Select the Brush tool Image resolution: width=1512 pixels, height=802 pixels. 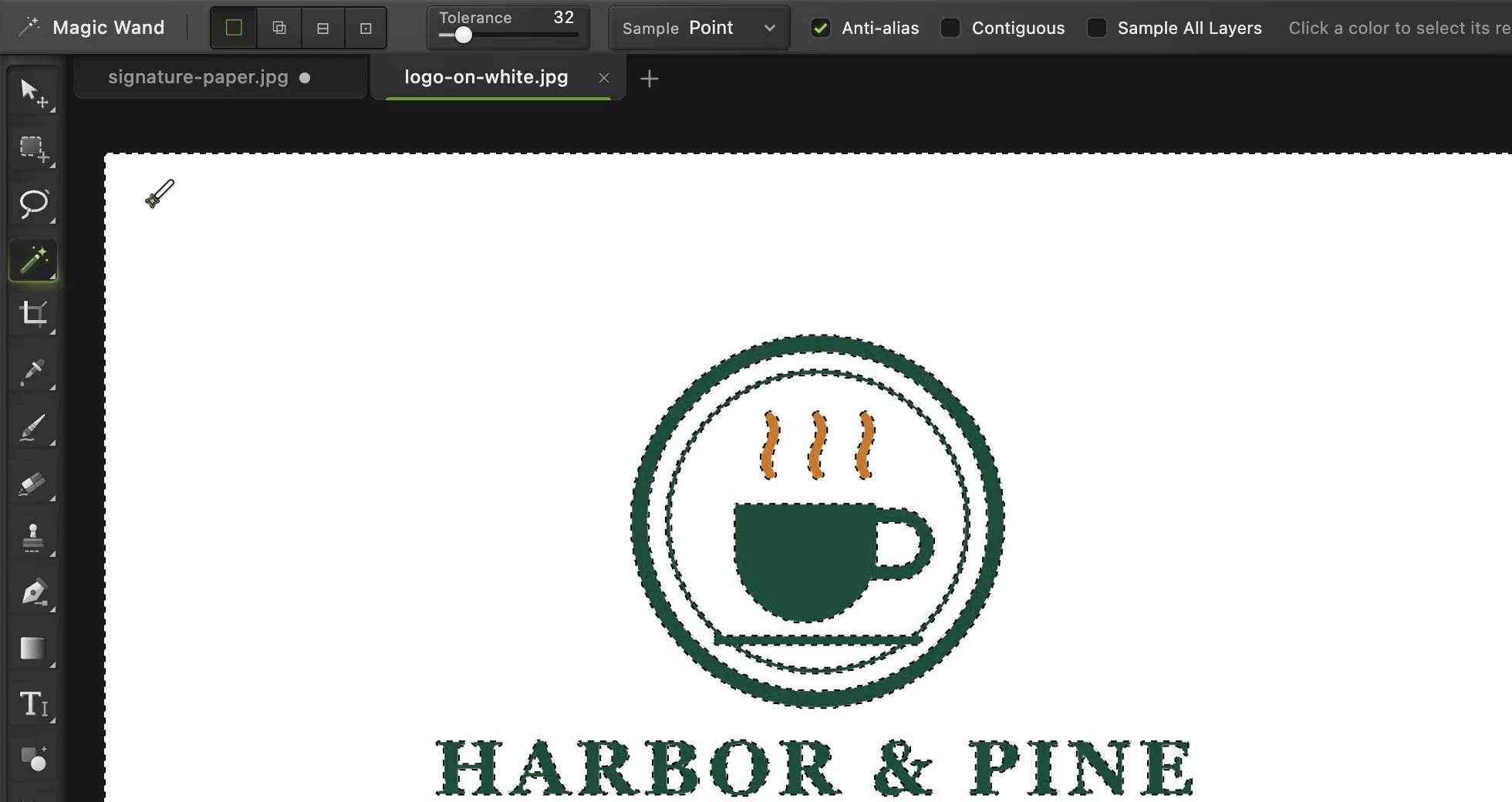pos(33,426)
